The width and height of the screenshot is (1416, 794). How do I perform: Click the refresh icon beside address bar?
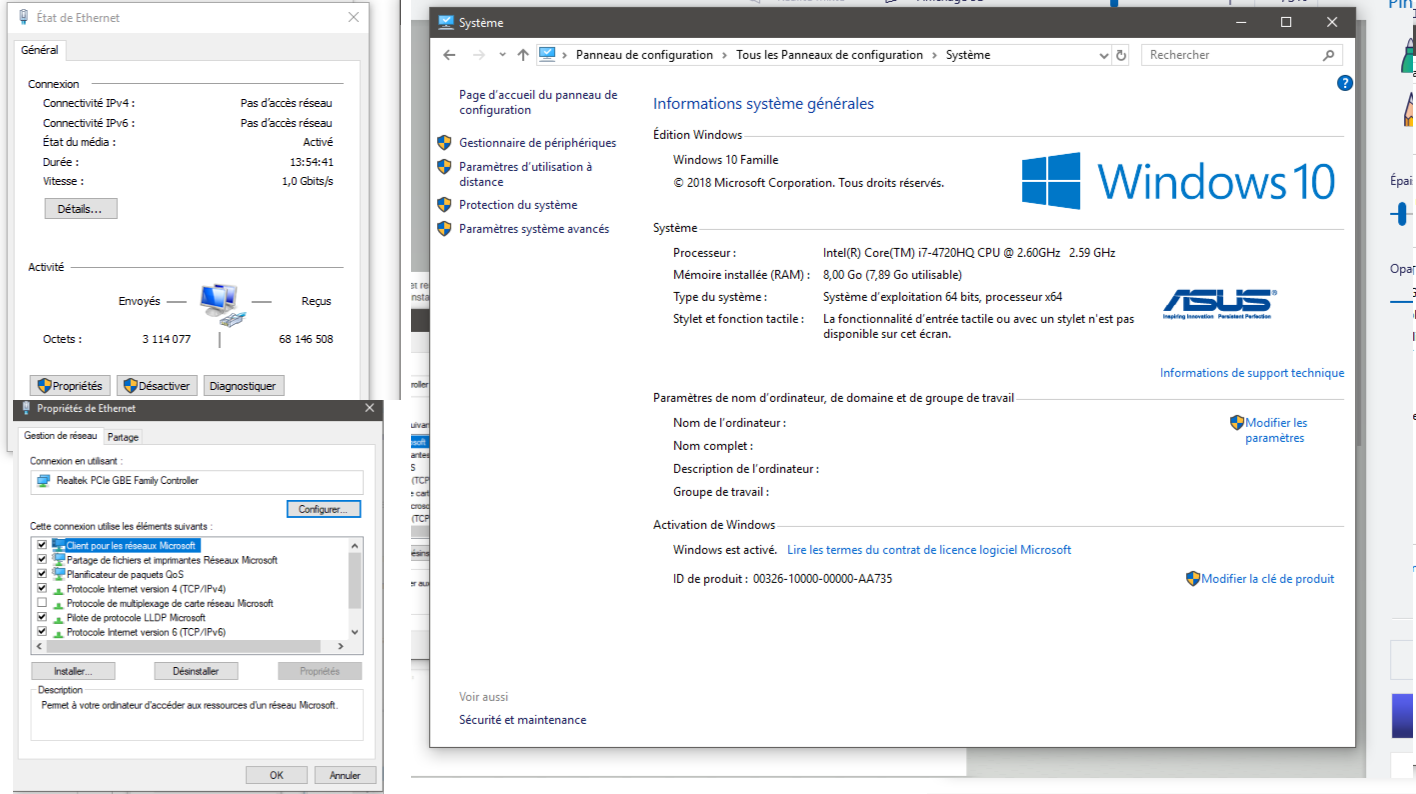coord(1121,55)
